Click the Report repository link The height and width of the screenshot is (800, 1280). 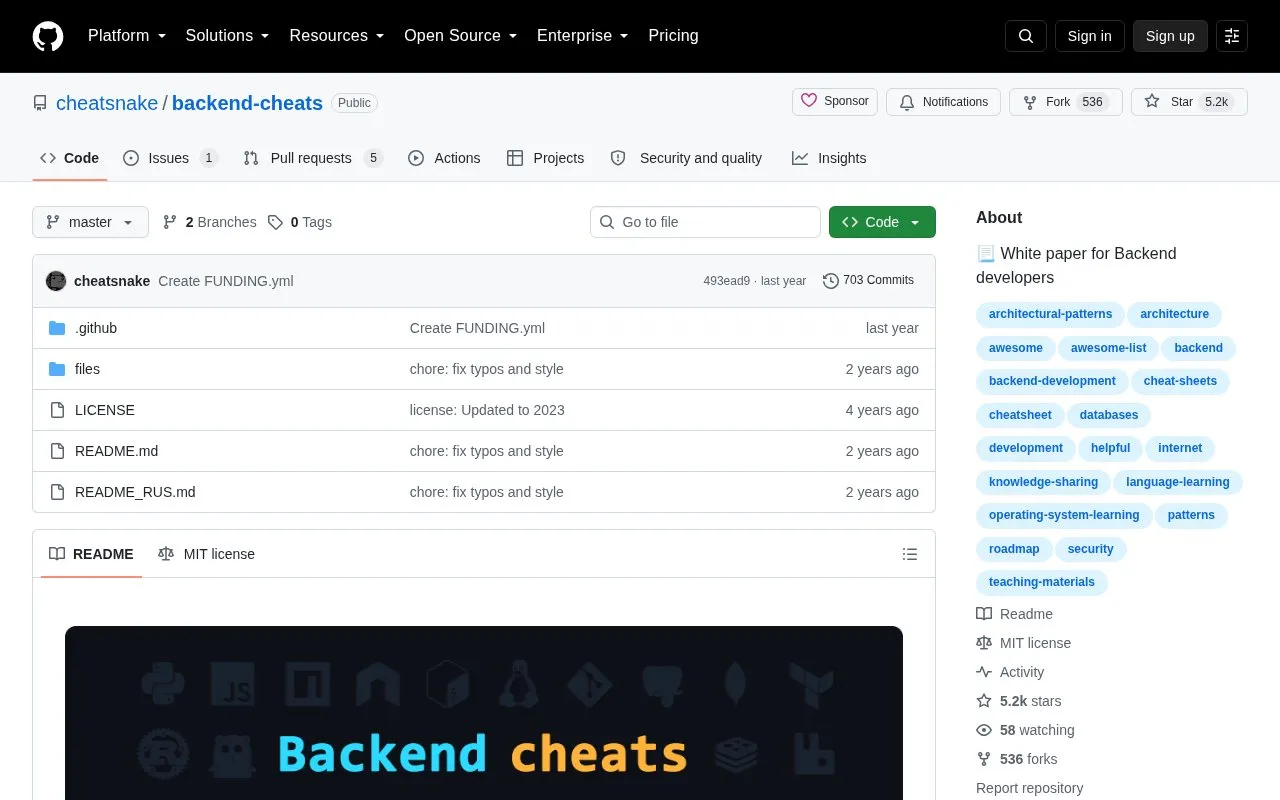click(x=1029, y=788)
